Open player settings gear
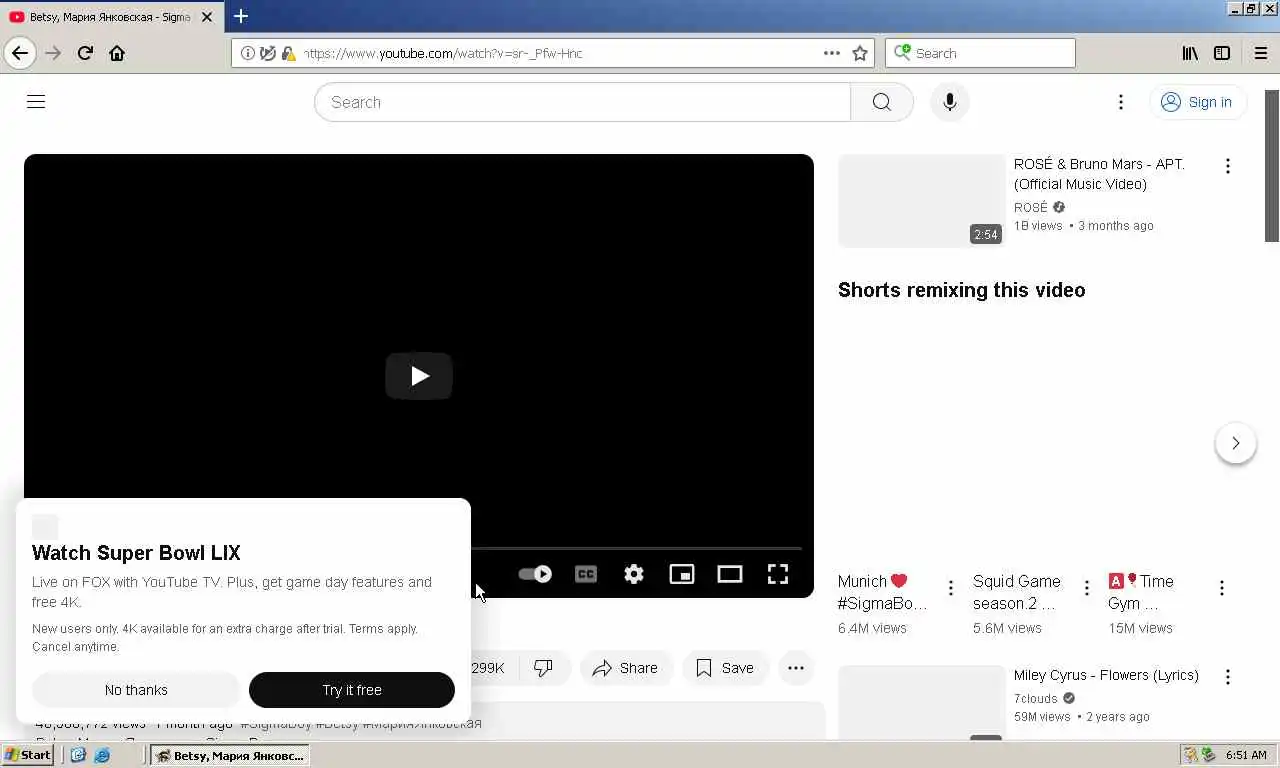 [634, 574]
